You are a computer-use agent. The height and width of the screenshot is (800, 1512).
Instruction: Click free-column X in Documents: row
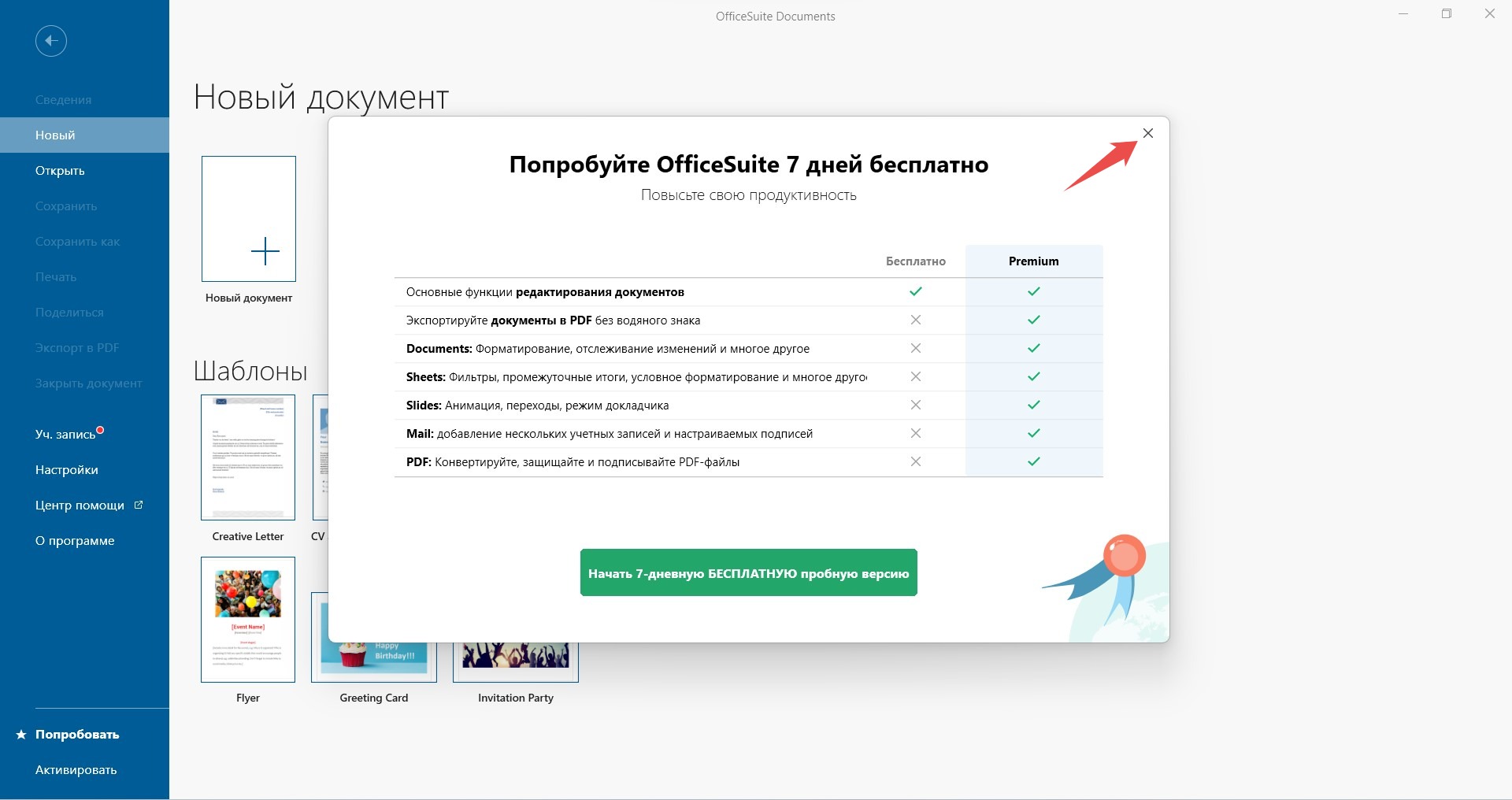(916, 348)
